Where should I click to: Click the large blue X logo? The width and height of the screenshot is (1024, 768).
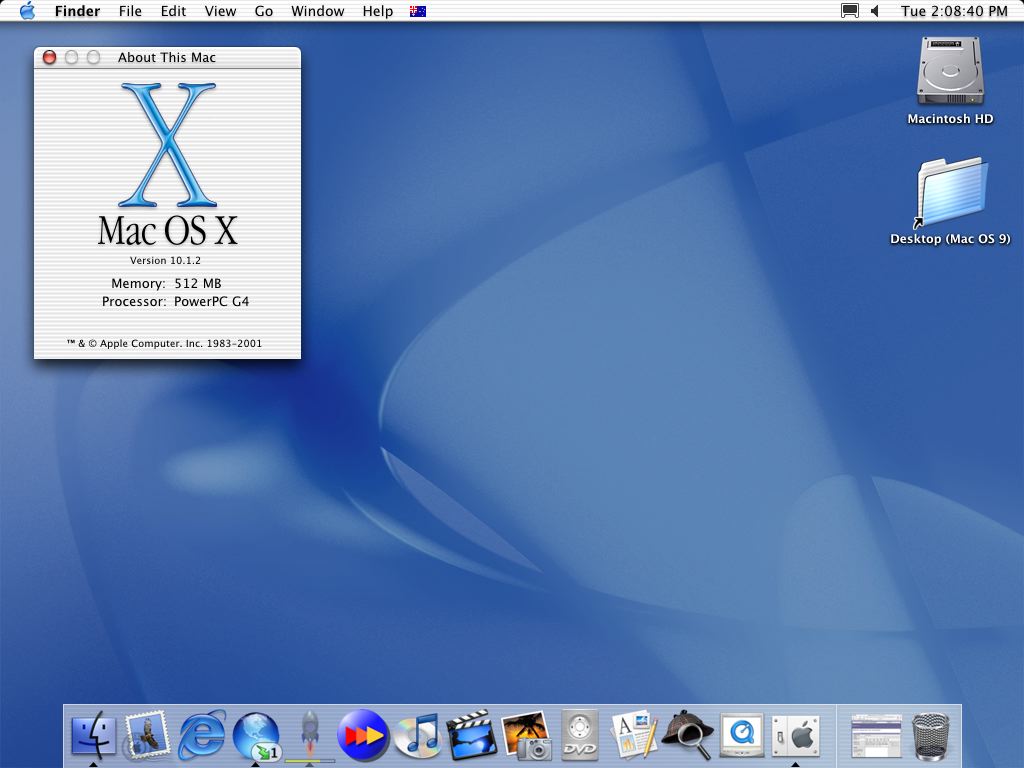pos(168,144)
